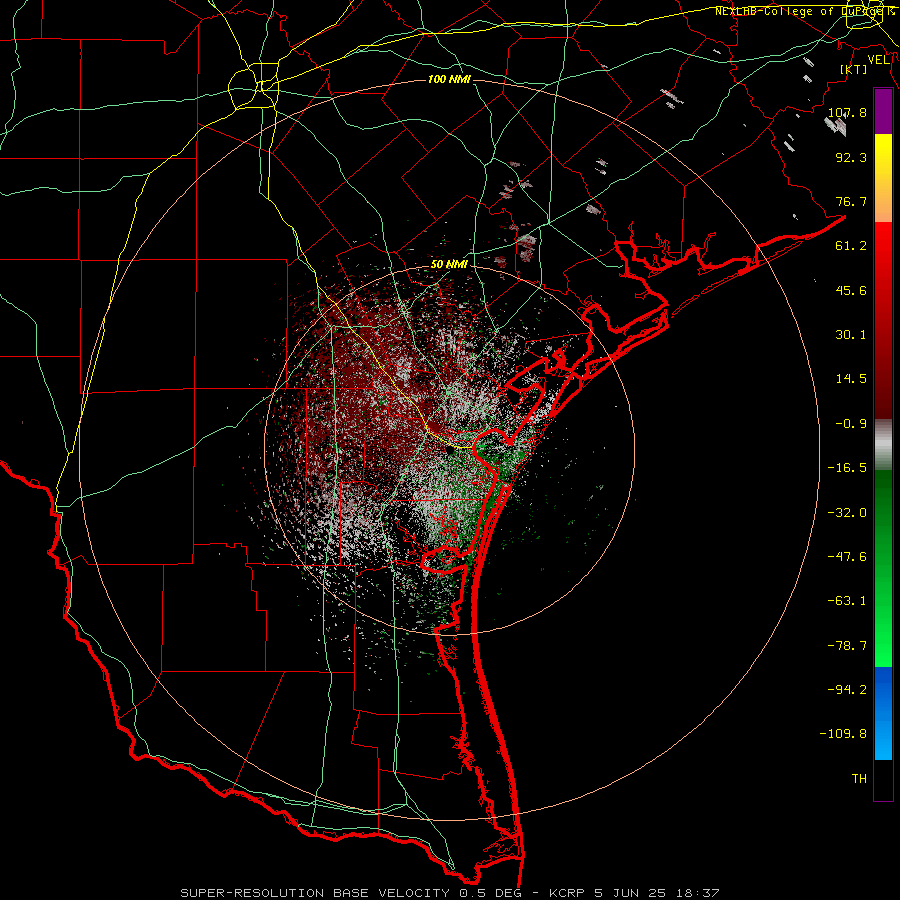Click the TH label under the scale
The width and height of the screenshot is (900, 900).
859,779
